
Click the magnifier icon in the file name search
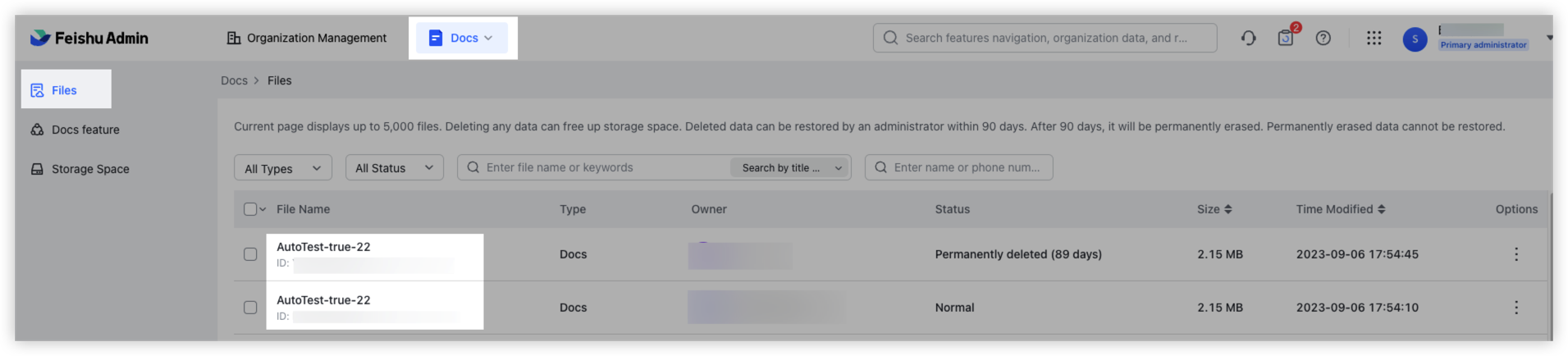click(x=473, y=167)
